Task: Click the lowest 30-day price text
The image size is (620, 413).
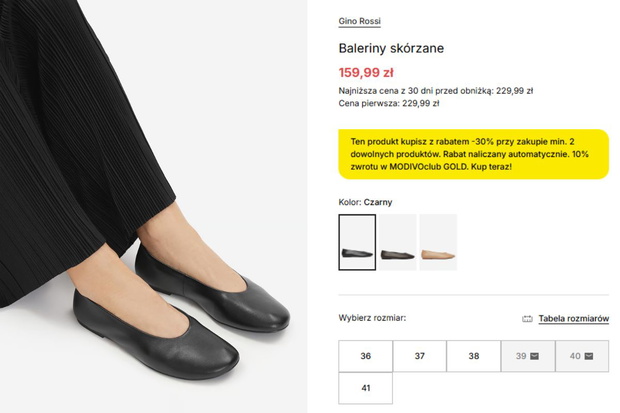Action: coord(436,91)
